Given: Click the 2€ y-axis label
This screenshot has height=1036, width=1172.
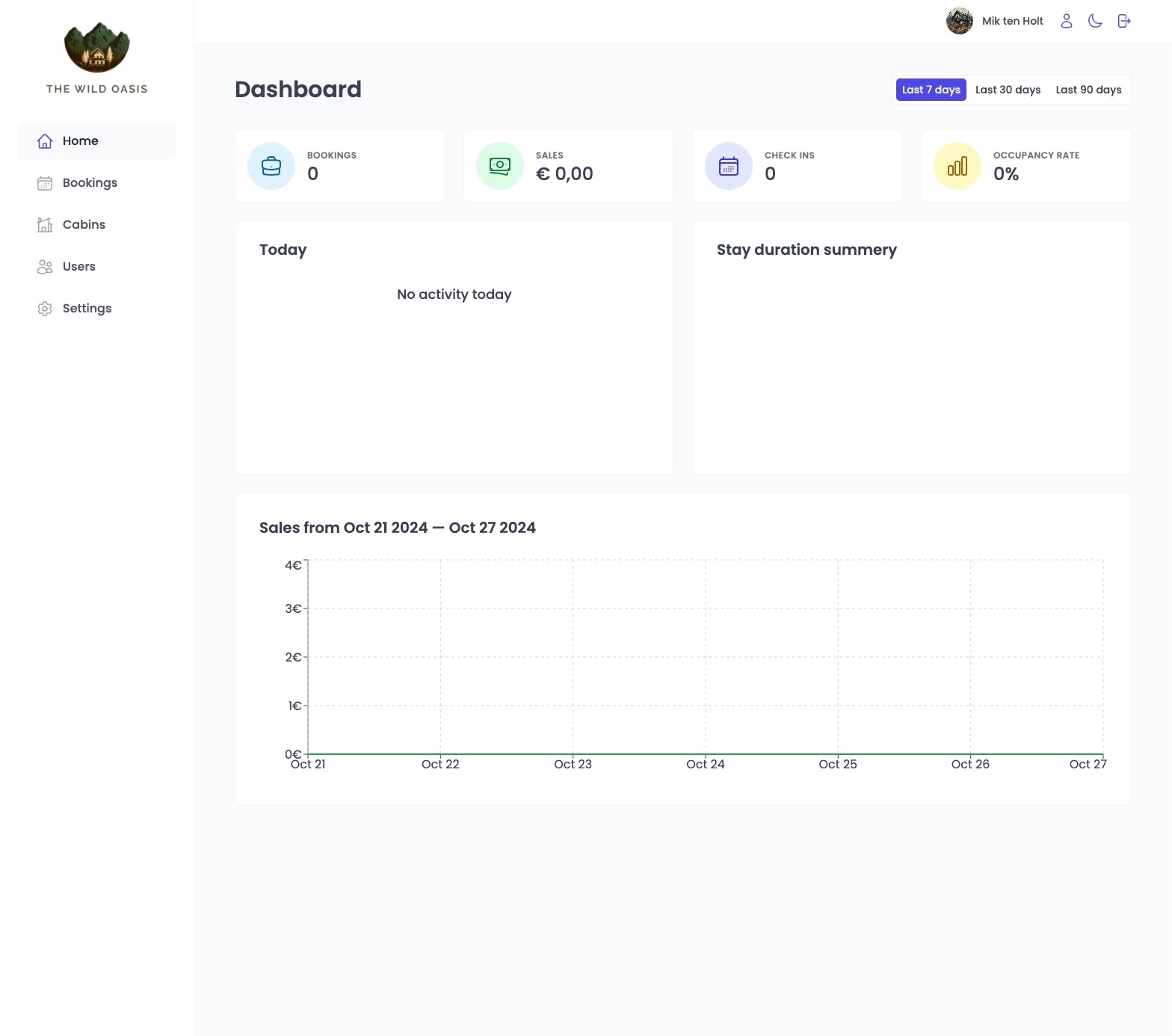Looking at the screenshot, I should [x=293, y=657].
